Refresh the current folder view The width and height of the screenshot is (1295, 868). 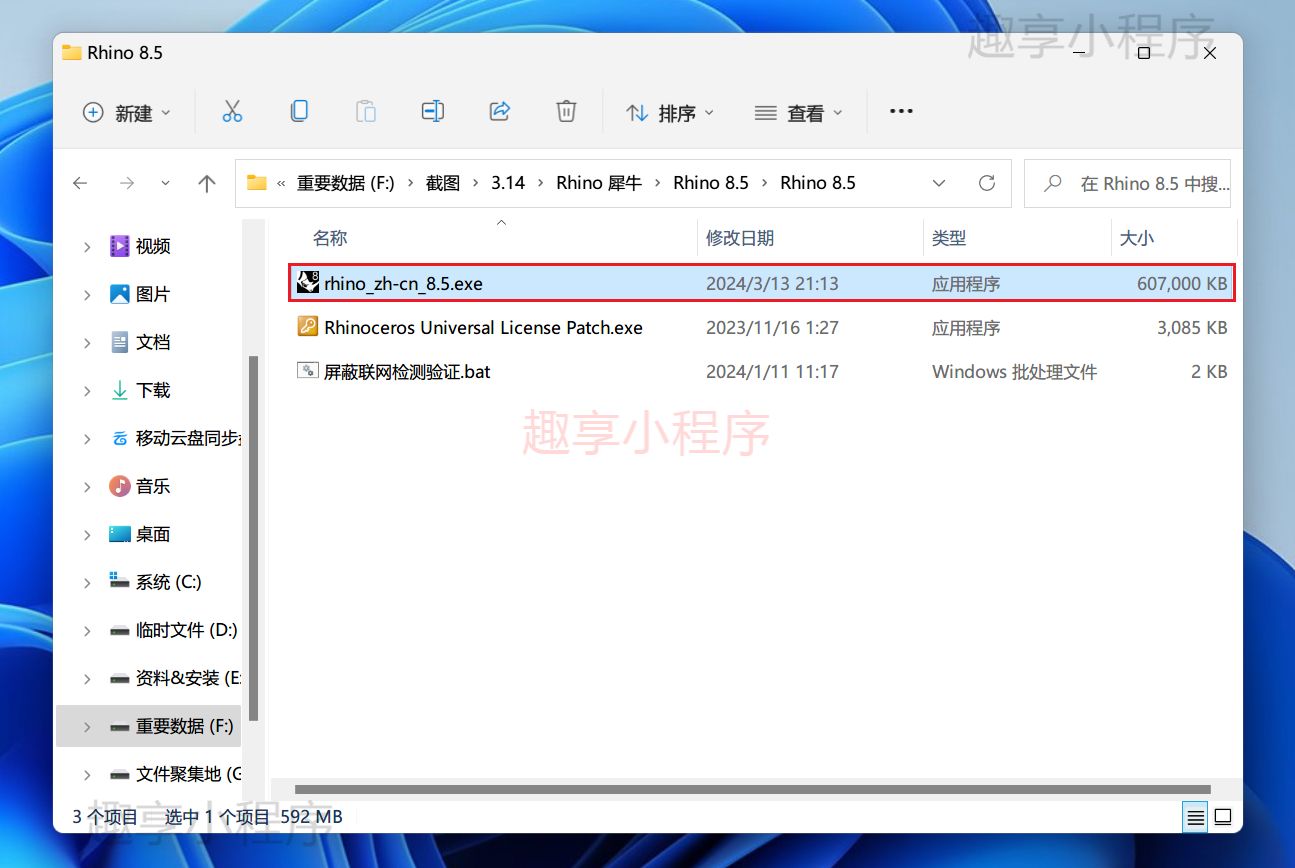987,183
